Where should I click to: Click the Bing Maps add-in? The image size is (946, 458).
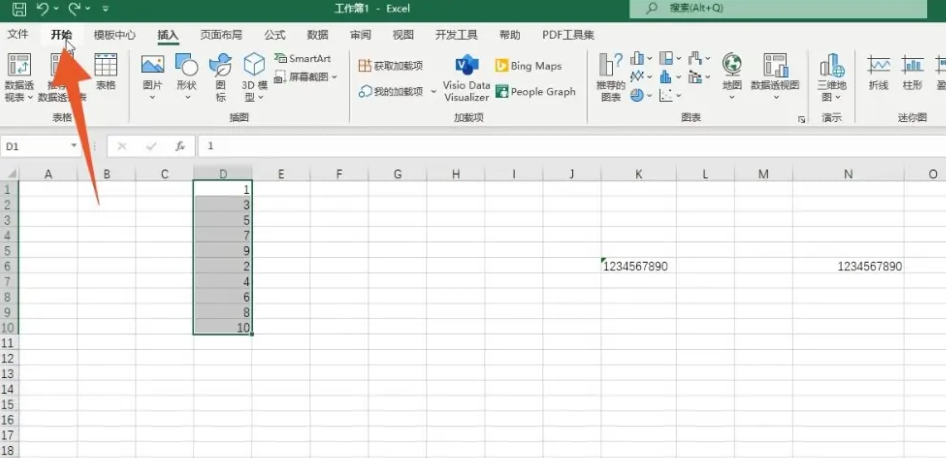[528, 66]
